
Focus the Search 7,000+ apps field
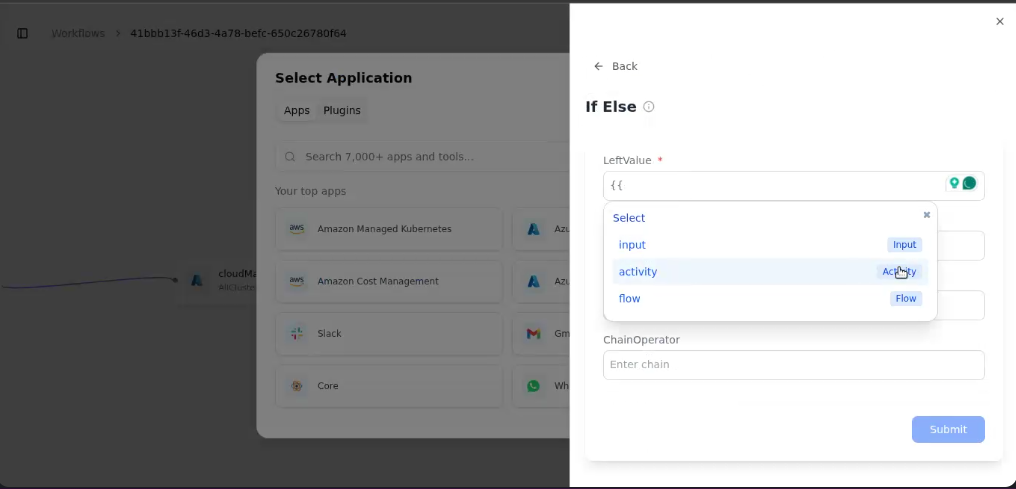click(x=422, y=157)
